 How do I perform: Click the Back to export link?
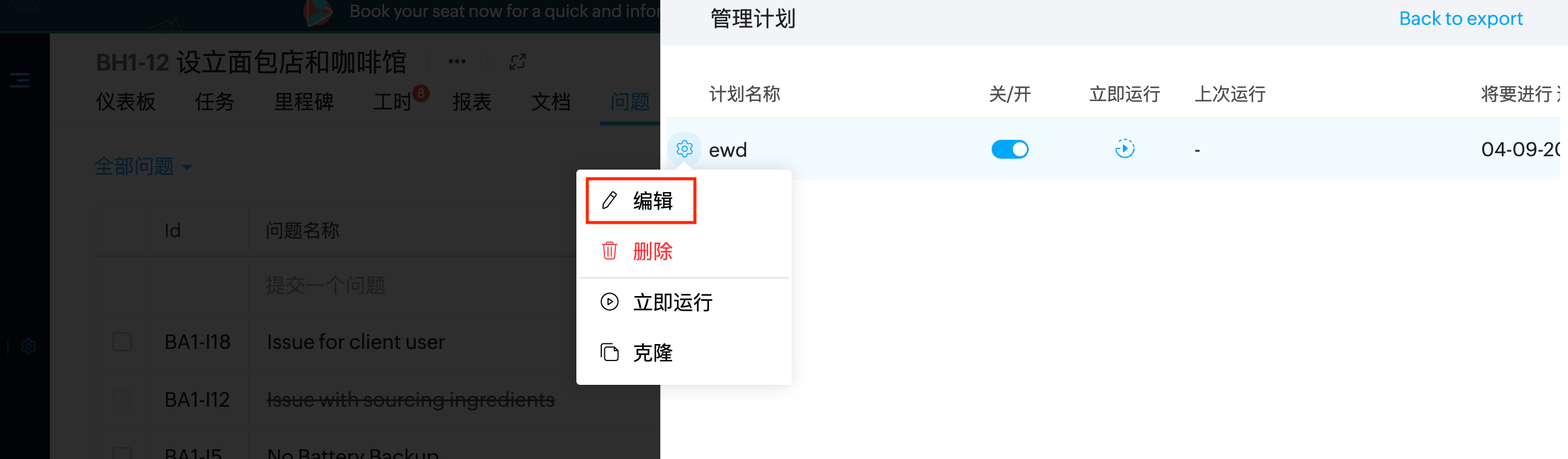click(1460, 18)
